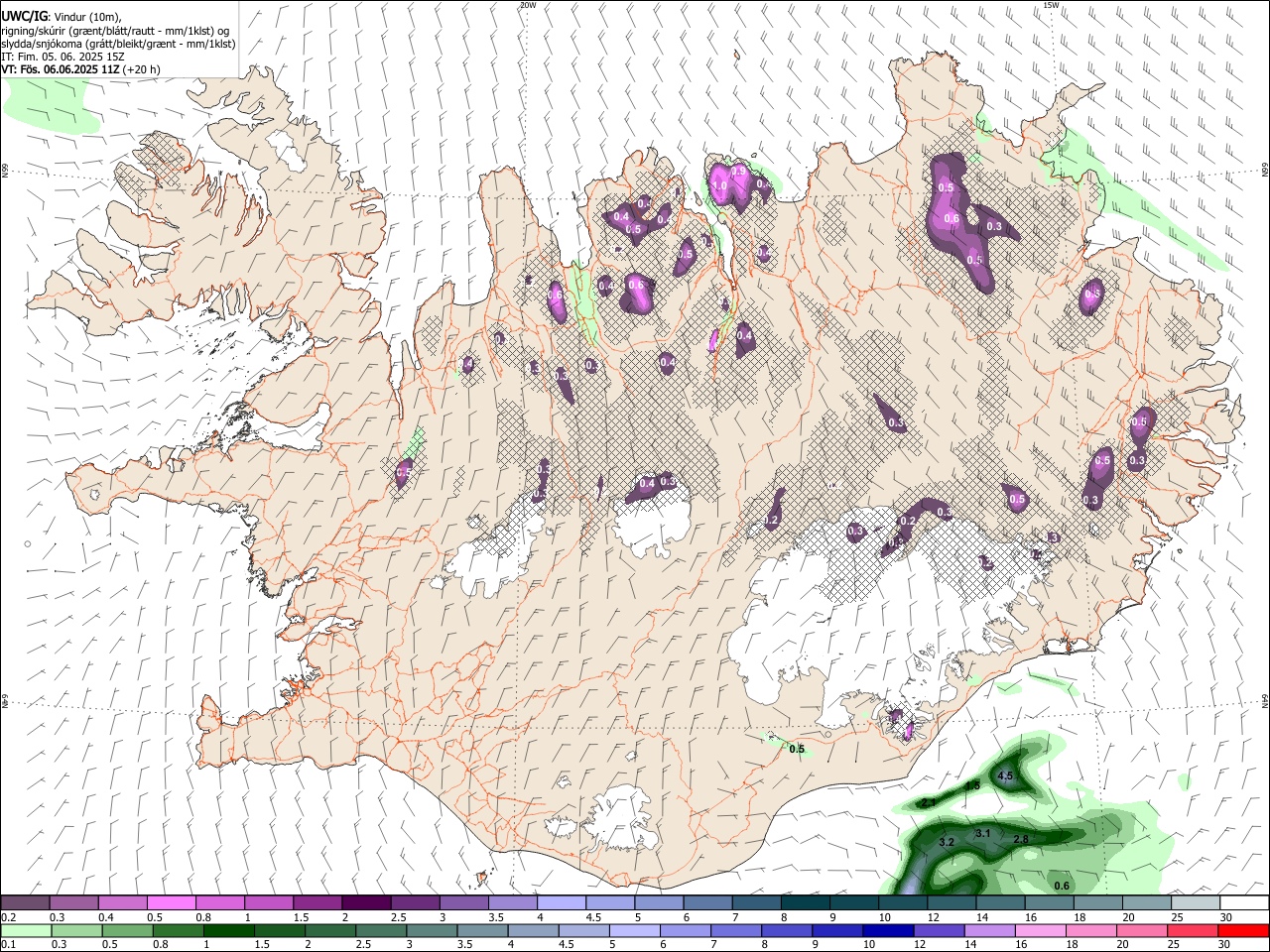This screenshot has width=1270, height=952.
Task: Select the crimson swatch labeled 25 in lower scale
Action: [x=1193, y=931]
